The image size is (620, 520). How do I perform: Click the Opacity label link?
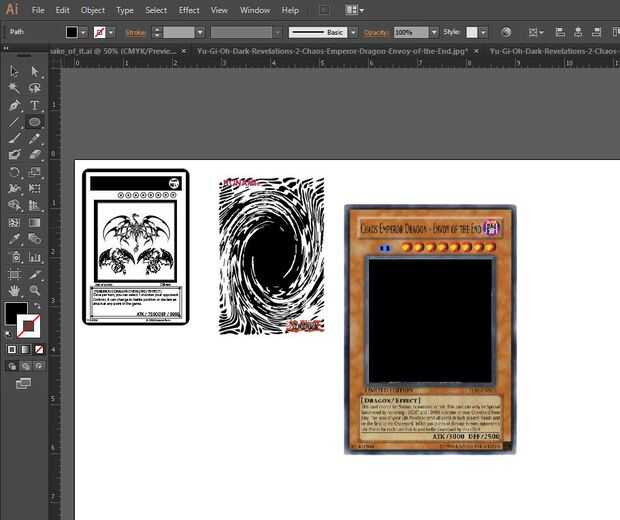tap(372, 33)
